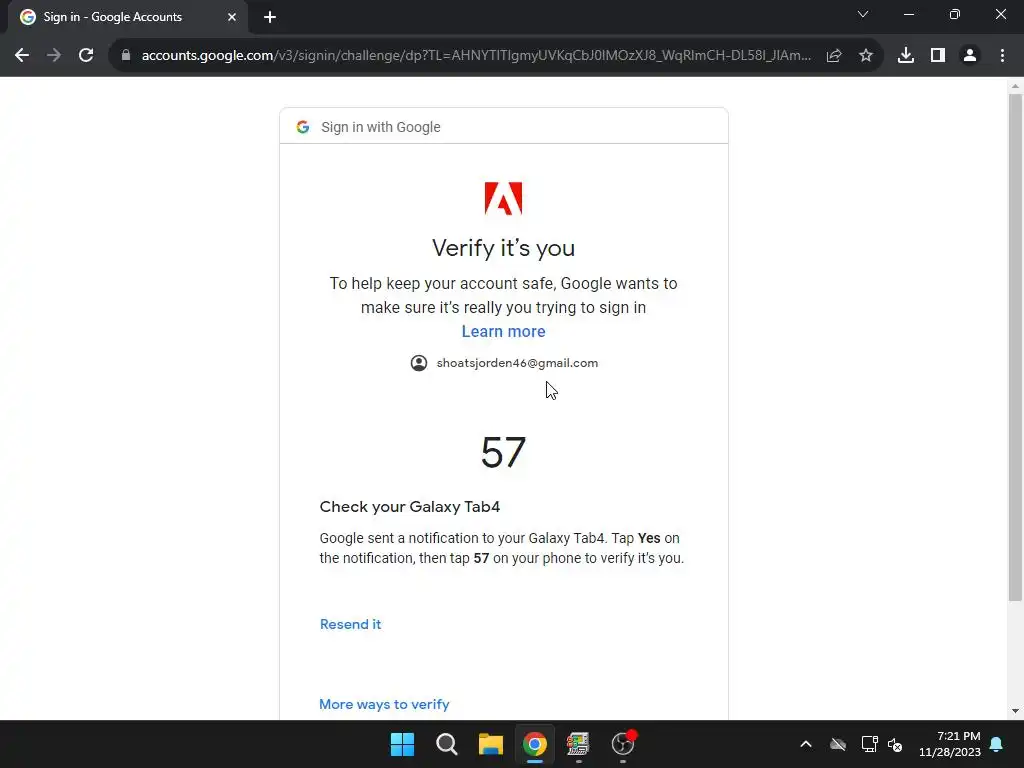
Task: Click the page vertical scrollbar
Action: pyautogui.click(x=1015, y=346)
